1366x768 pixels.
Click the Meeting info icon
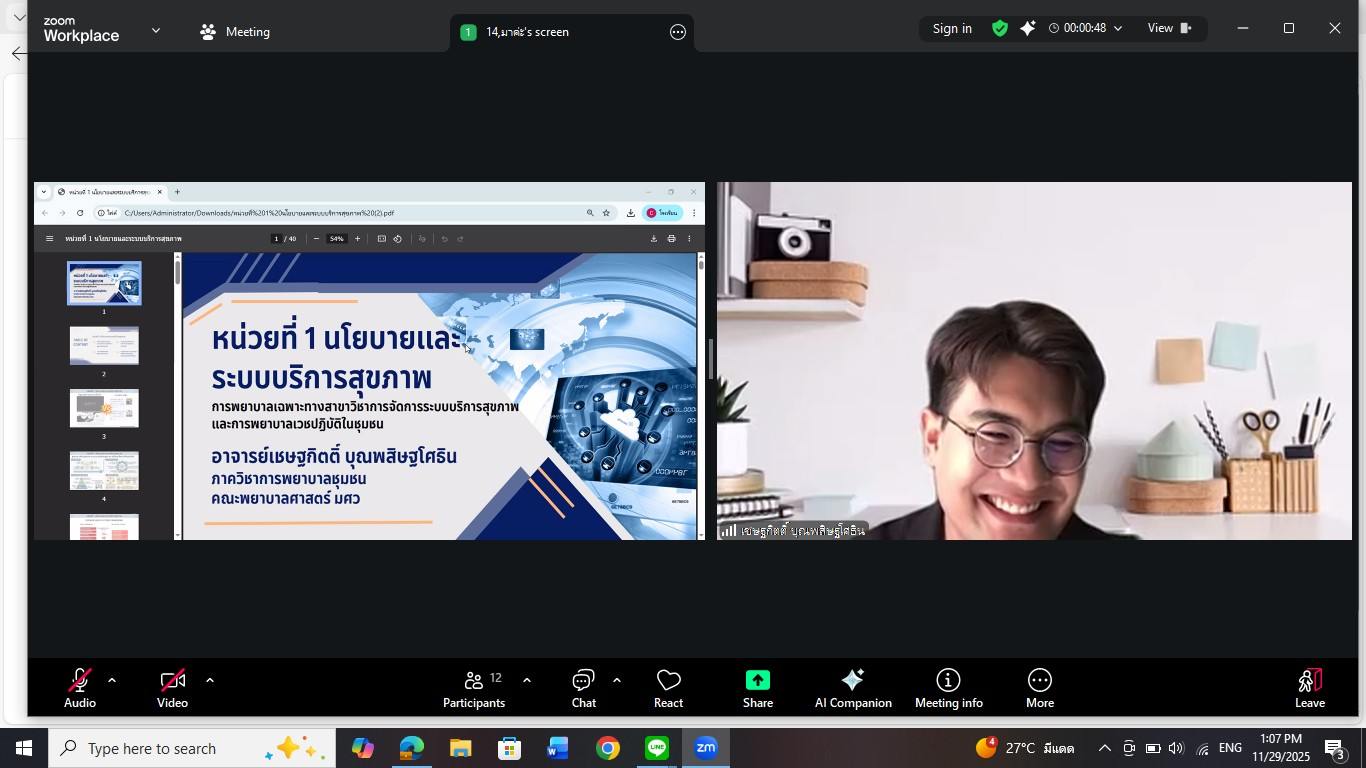click(x=948, y=687)
